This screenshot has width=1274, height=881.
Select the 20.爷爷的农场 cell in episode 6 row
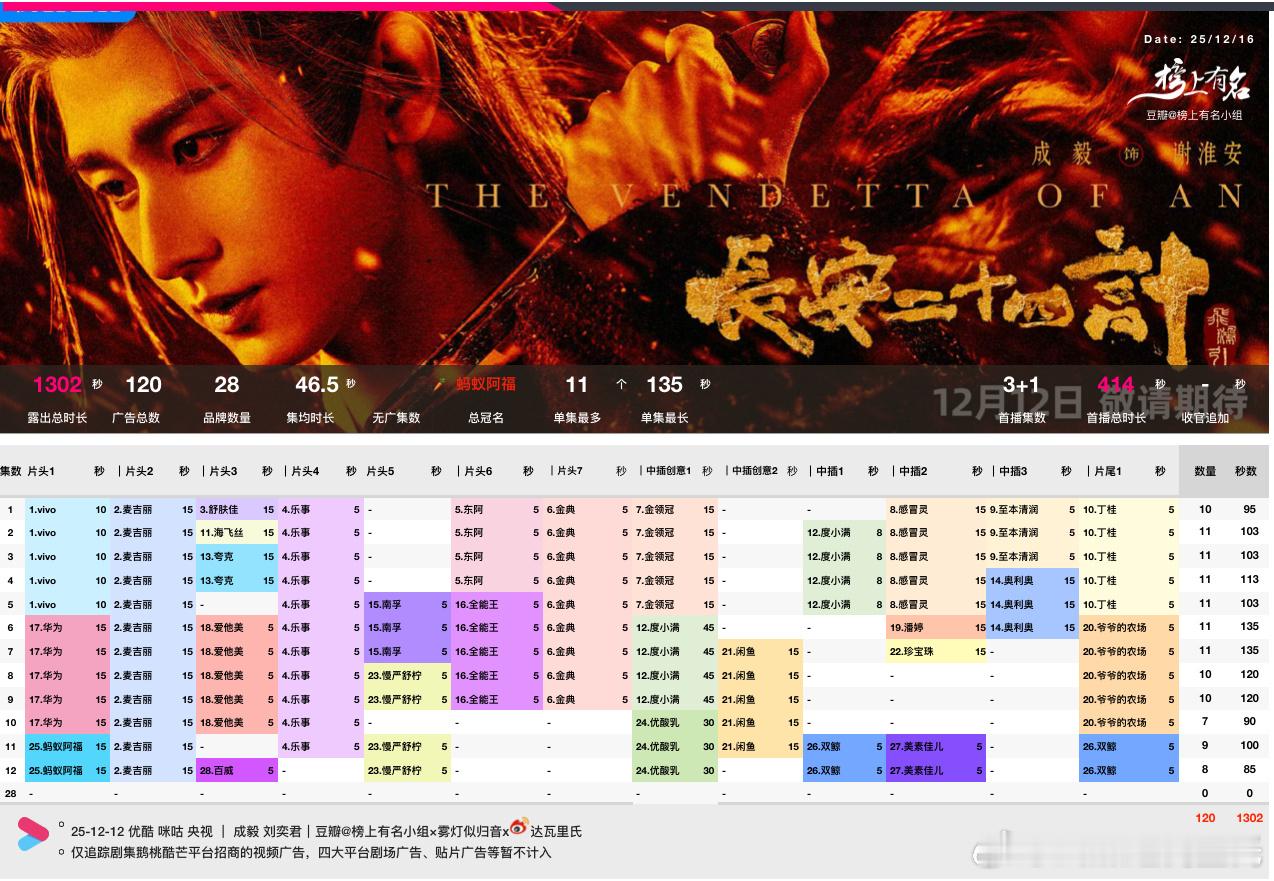pos(1129,628)
